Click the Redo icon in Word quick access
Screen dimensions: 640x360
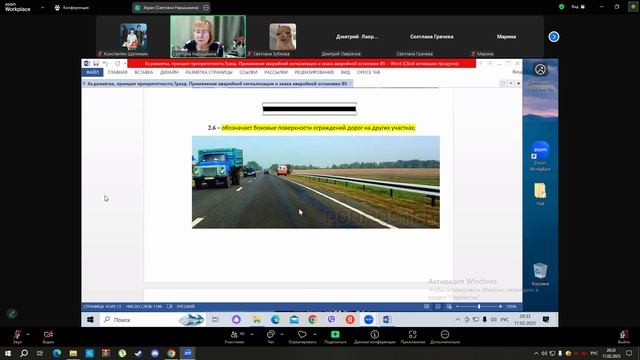click(x=118, y=64)
